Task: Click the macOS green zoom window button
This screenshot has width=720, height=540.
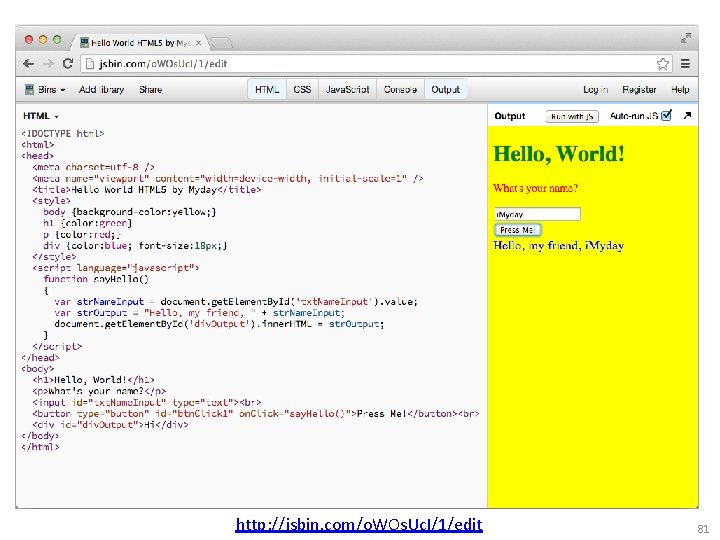Action: pos(57,39)
